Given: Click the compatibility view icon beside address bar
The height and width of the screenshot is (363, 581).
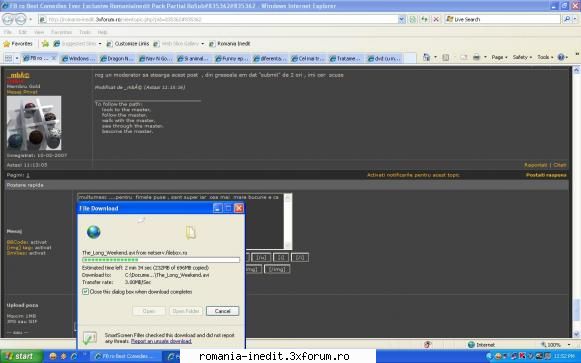Looking at the screenshot, I should pyautogui.click(x=412, y=19).
